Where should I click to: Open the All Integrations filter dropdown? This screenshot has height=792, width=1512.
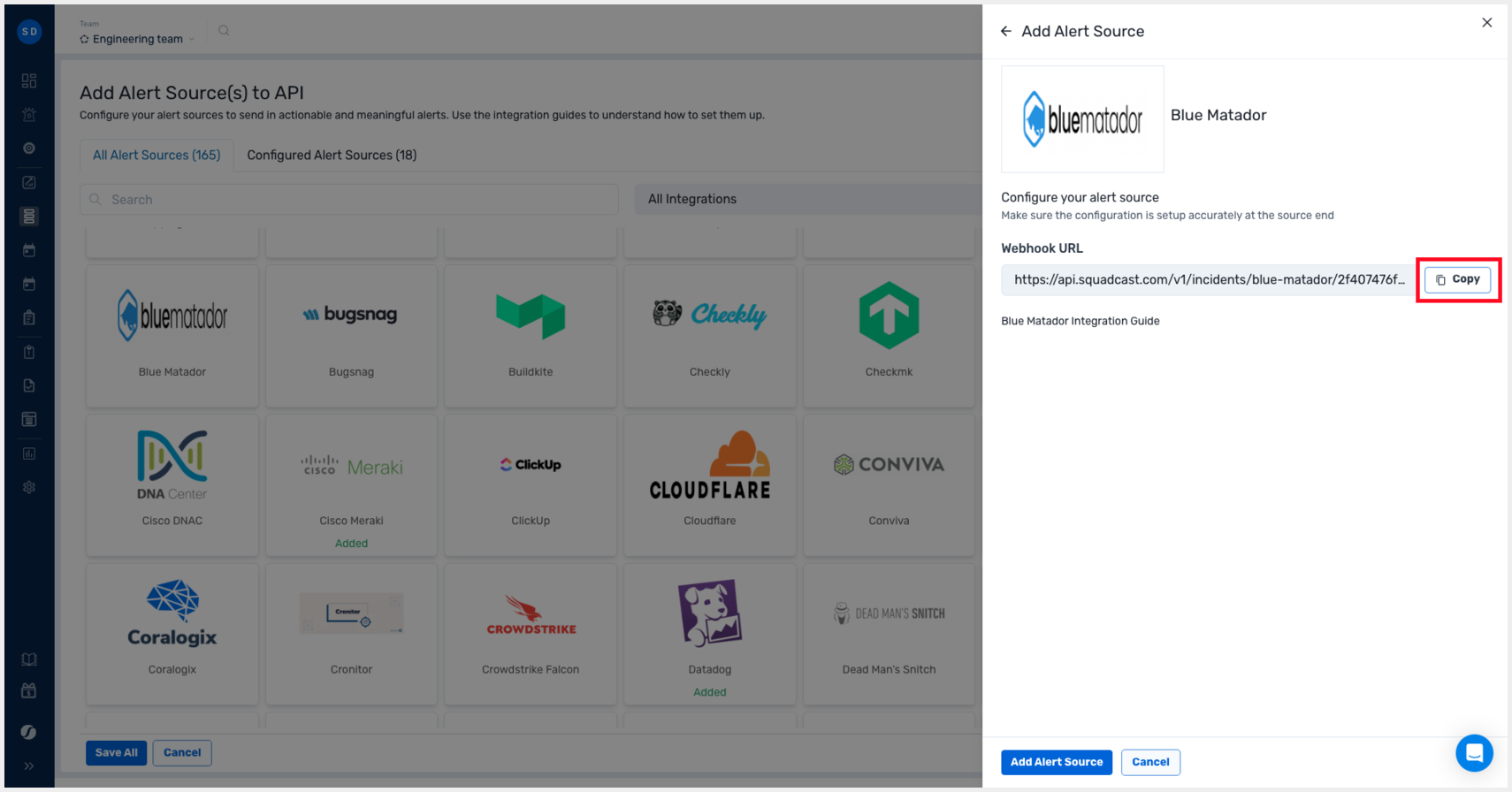click(808, 199)
